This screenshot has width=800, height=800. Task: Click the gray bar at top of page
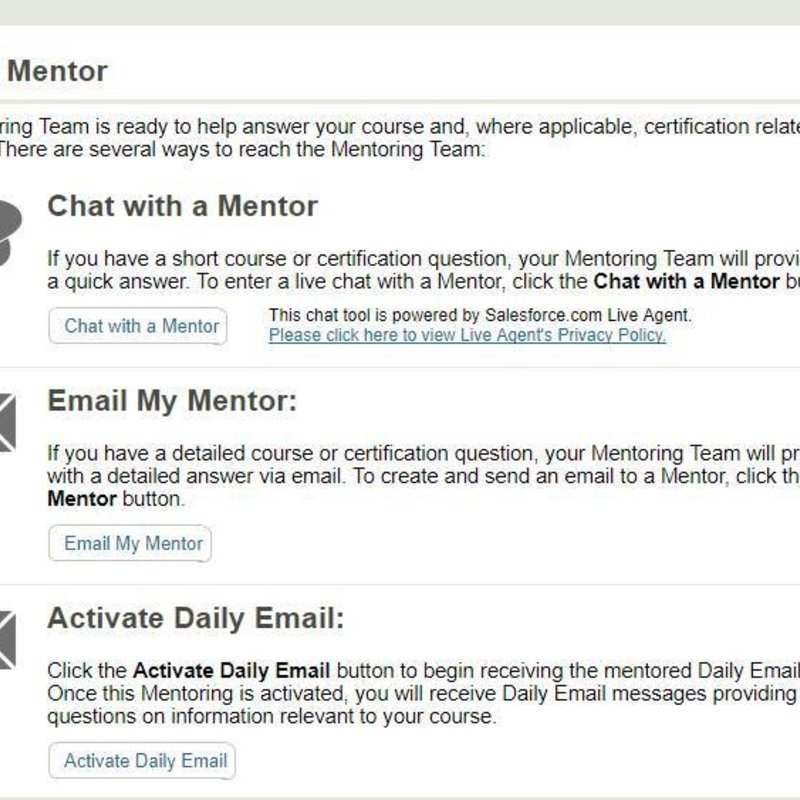(400, 12)
